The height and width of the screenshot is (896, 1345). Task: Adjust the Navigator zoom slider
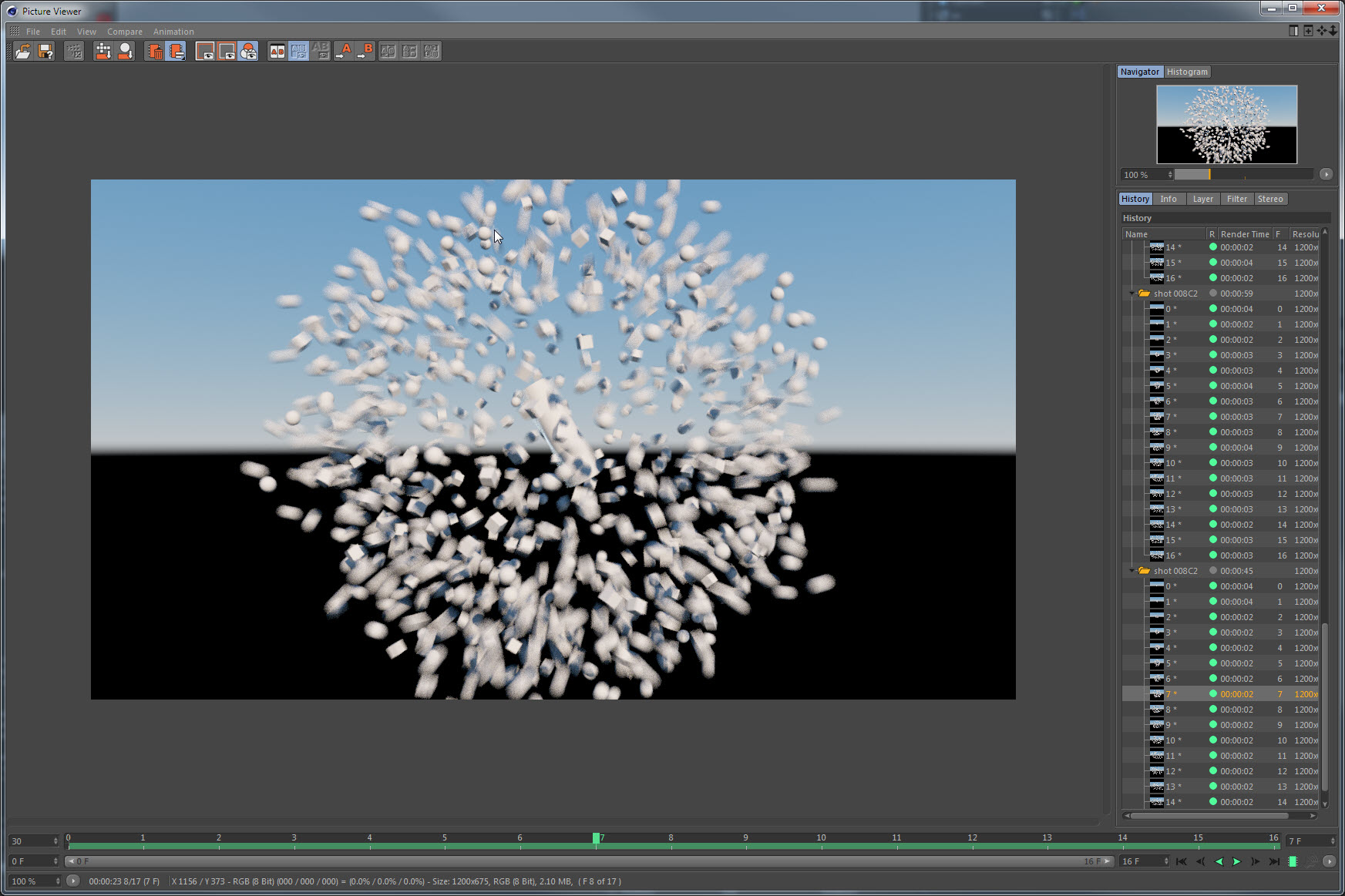1243,175
